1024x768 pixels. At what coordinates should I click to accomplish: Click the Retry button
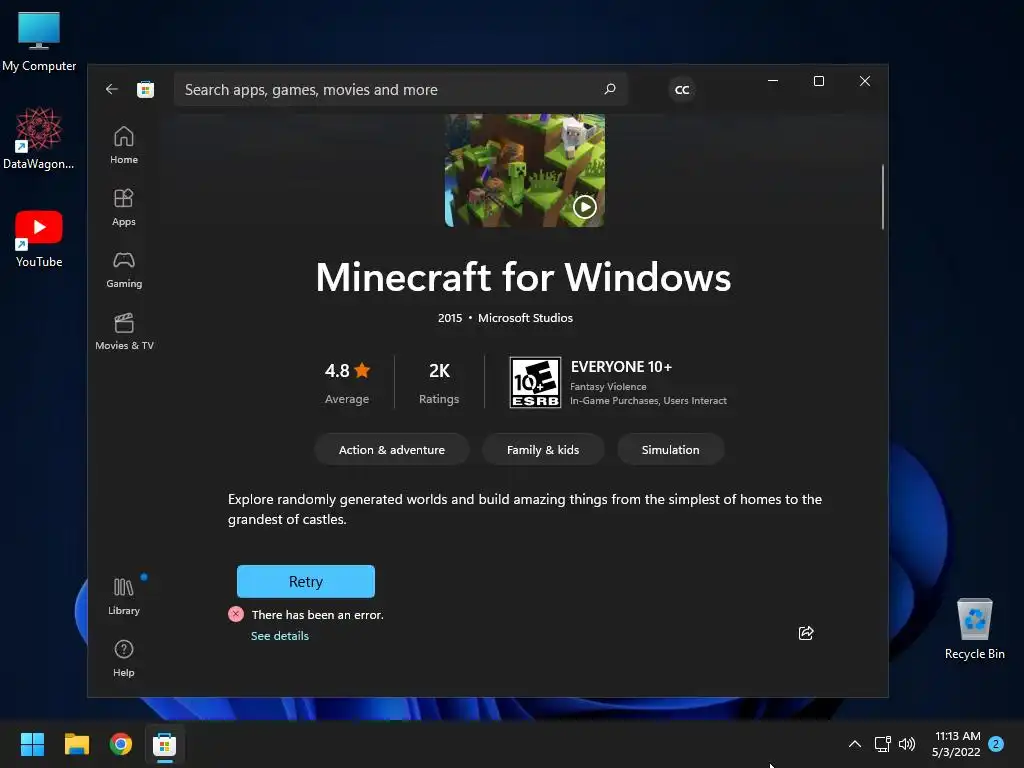coord(306,581)
